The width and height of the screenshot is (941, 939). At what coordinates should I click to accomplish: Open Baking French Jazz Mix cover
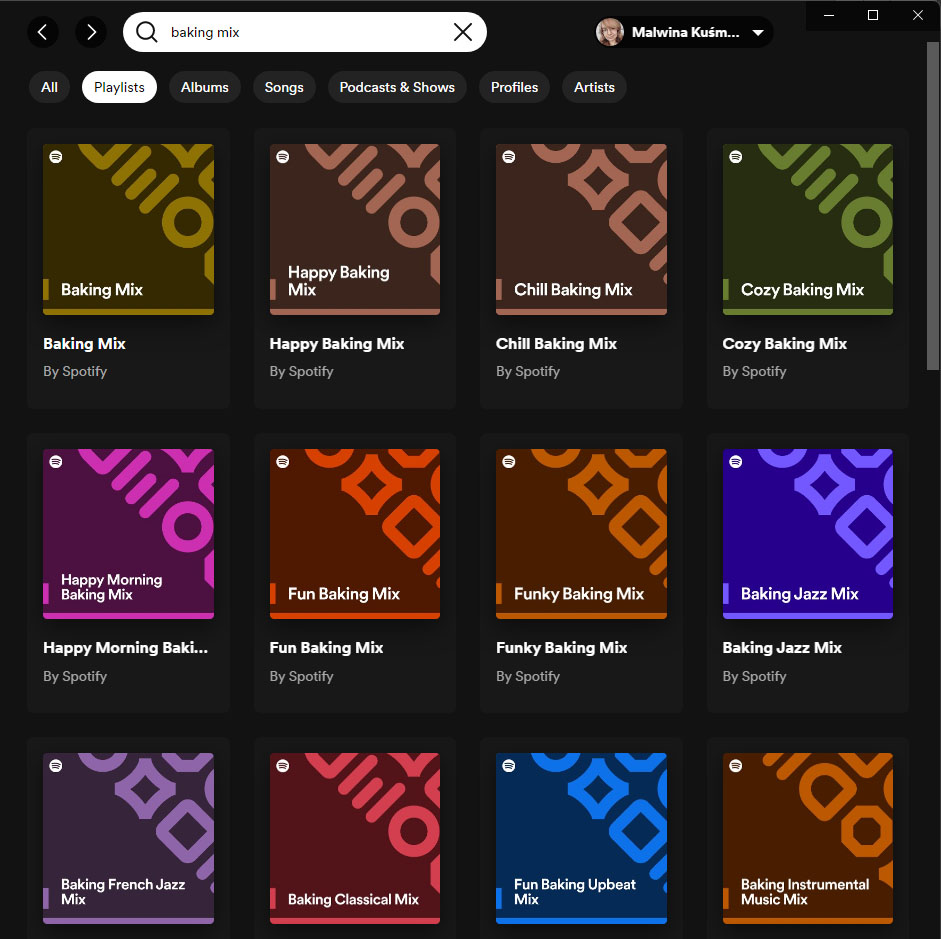128,838
